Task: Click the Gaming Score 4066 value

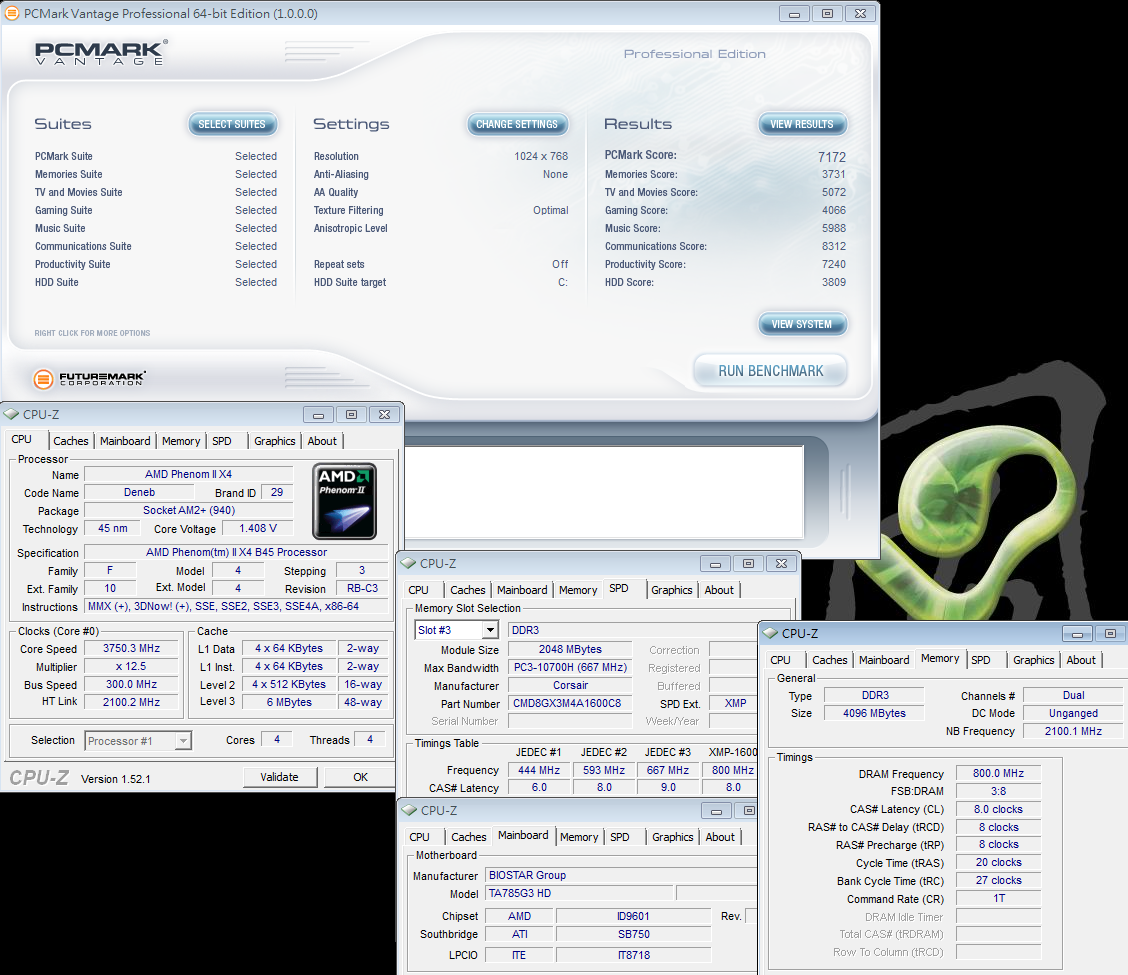Action: coord(834,210)
